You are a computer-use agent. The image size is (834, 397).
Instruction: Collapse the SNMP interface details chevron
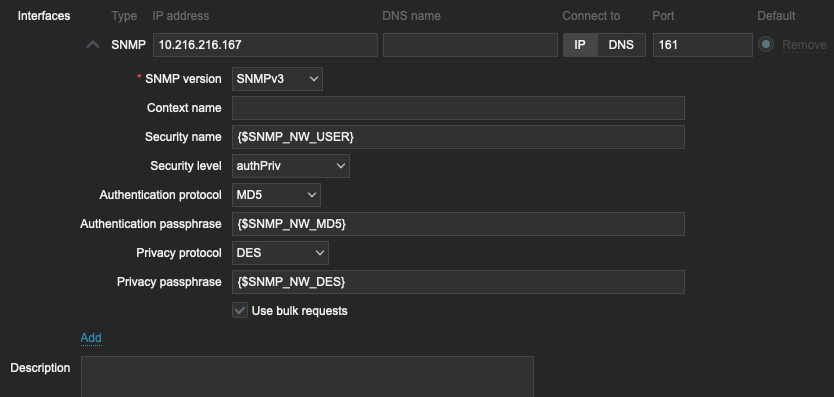tap(93, 45)
